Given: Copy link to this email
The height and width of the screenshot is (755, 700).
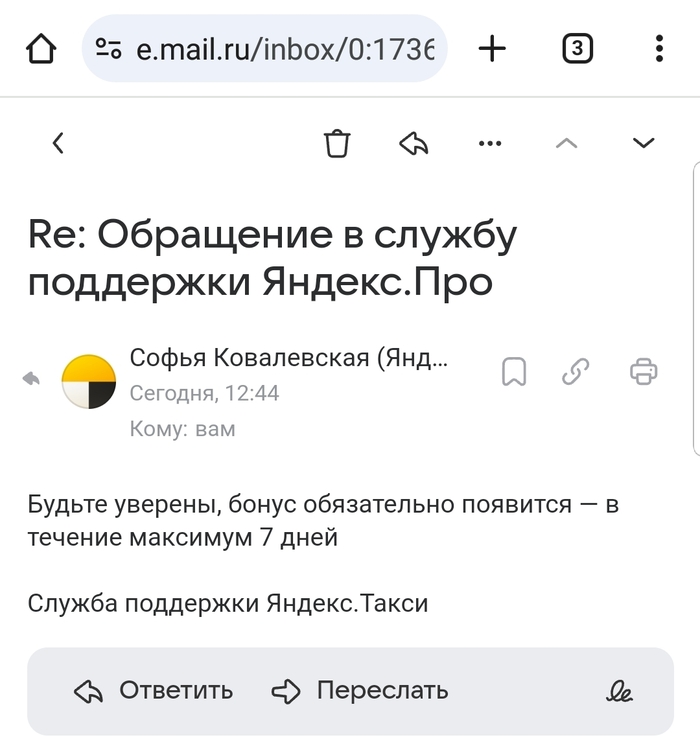Looking at the screenshot, I should (575, 372).
